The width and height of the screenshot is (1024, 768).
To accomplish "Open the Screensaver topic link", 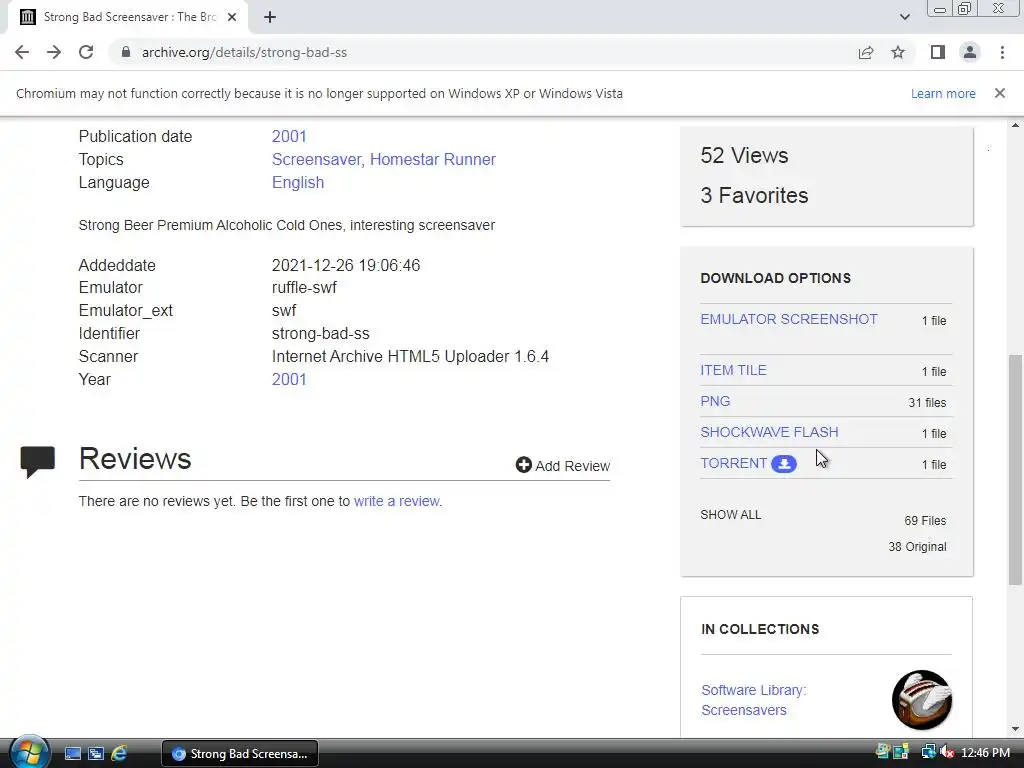I will 317,159.
